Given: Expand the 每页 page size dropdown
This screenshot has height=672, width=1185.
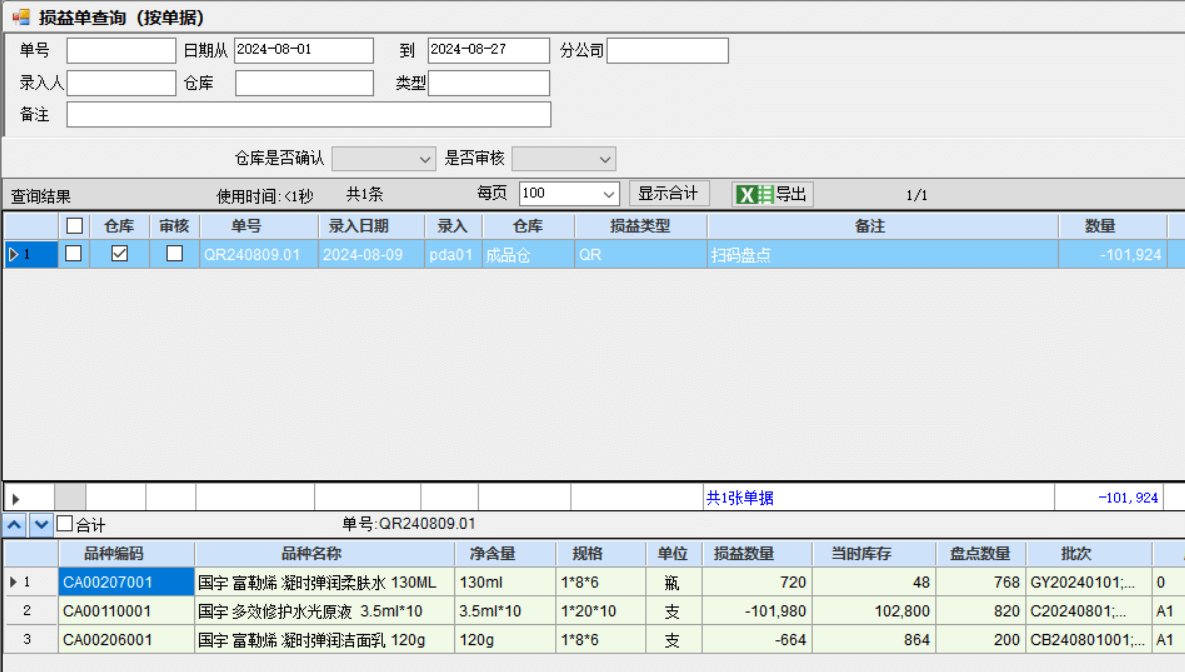Looking at the screenshot, I should click(609, 194).
